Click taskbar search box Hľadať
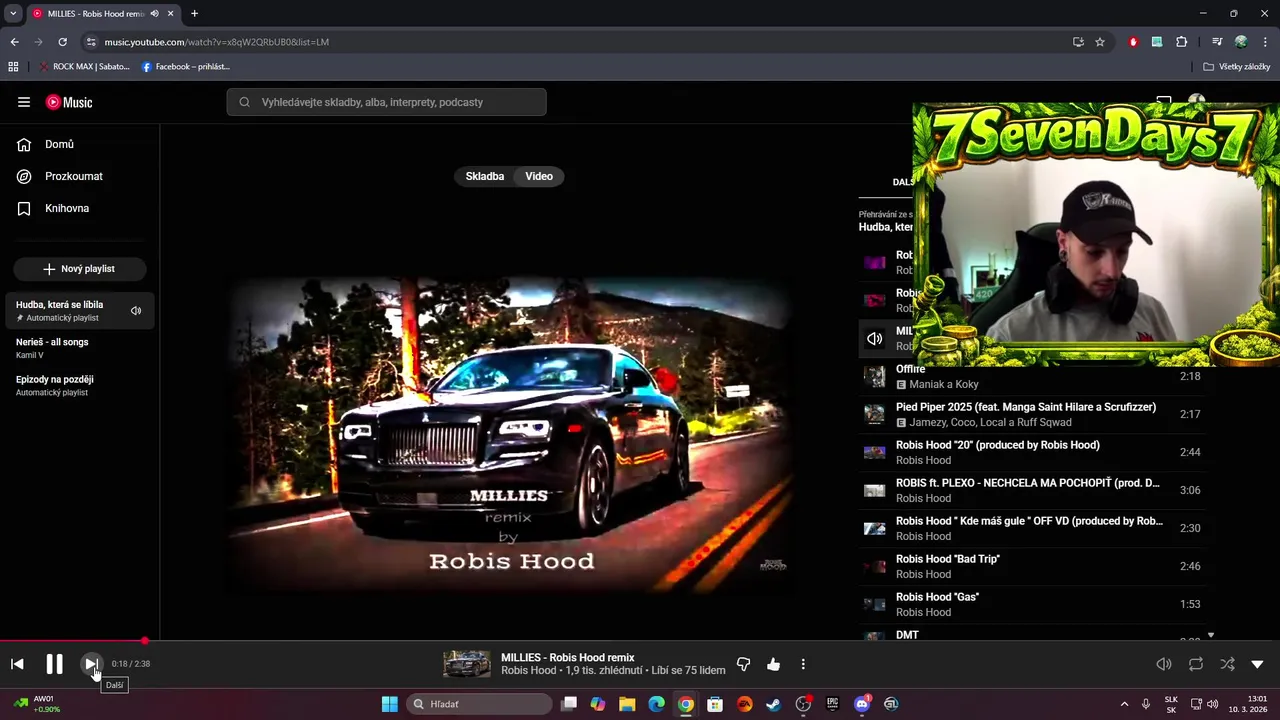The width and height of the screenshot is (1280, 720). 480,704
